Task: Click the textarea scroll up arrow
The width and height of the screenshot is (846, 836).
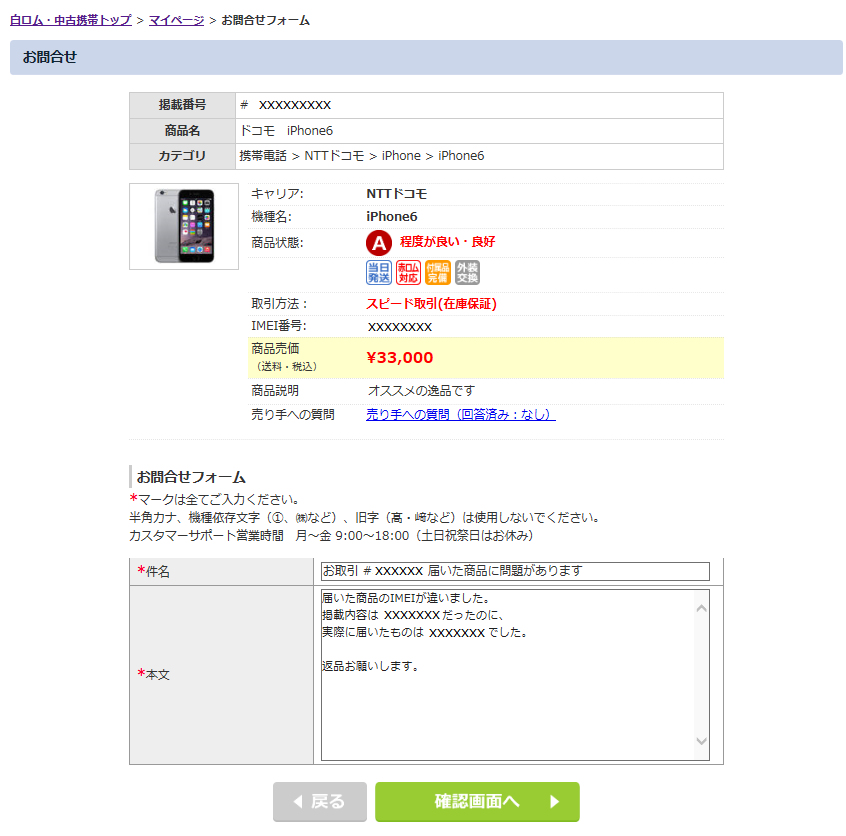Action: [x=701, y=608]
